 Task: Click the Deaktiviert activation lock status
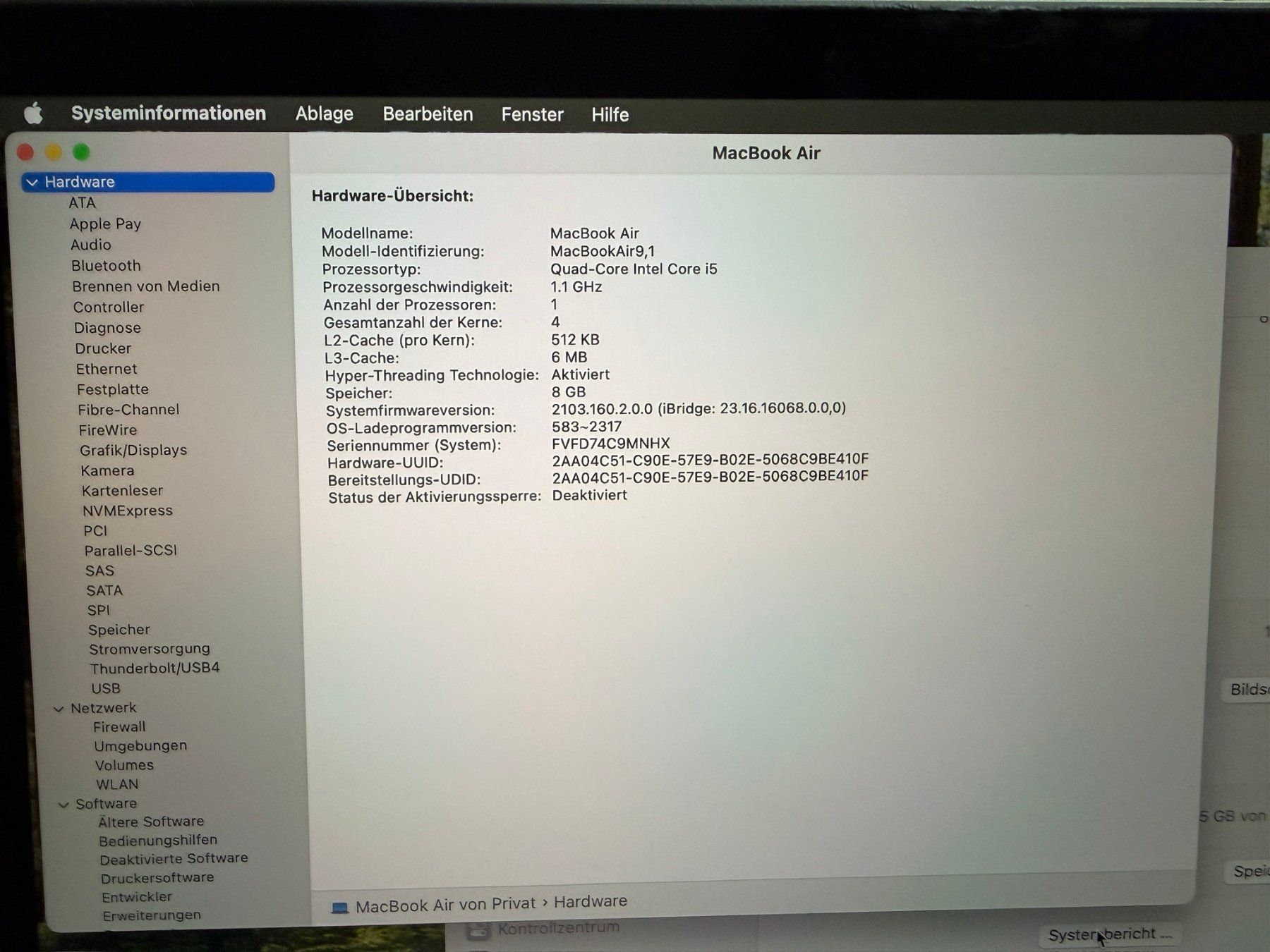click(x=590, y=495)
